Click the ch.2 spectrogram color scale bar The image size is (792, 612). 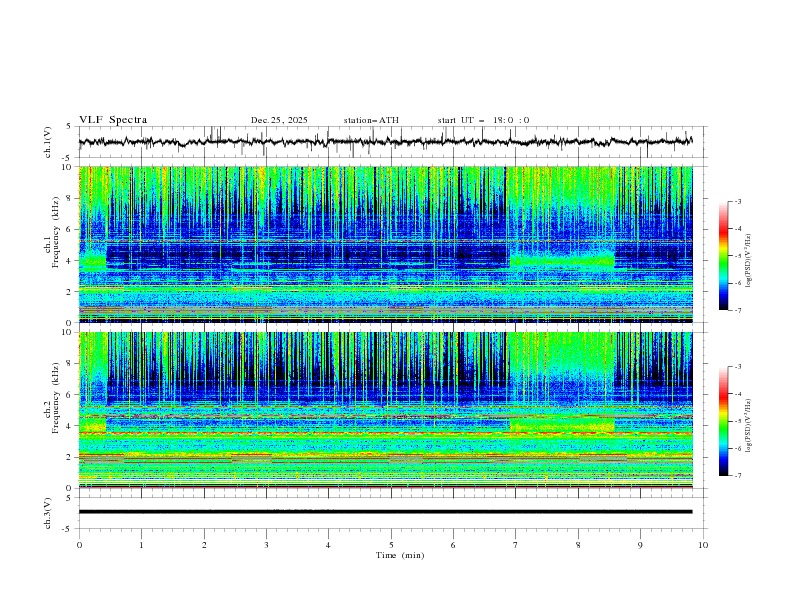pos(724,421)
